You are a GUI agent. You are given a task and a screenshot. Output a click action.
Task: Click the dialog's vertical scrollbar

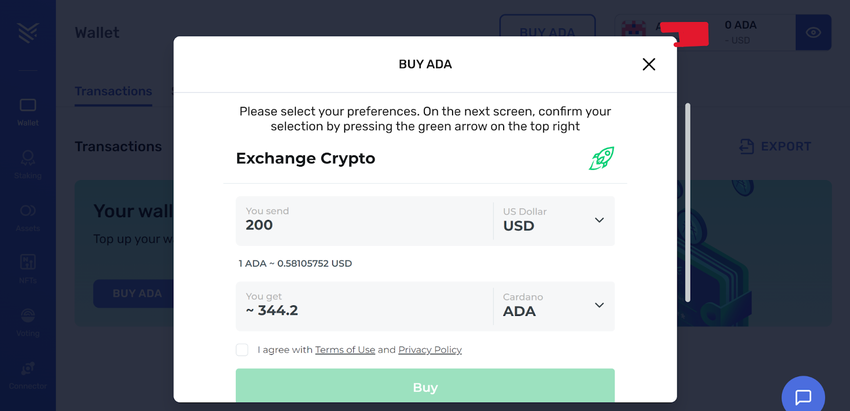click(x=687, y=200)
